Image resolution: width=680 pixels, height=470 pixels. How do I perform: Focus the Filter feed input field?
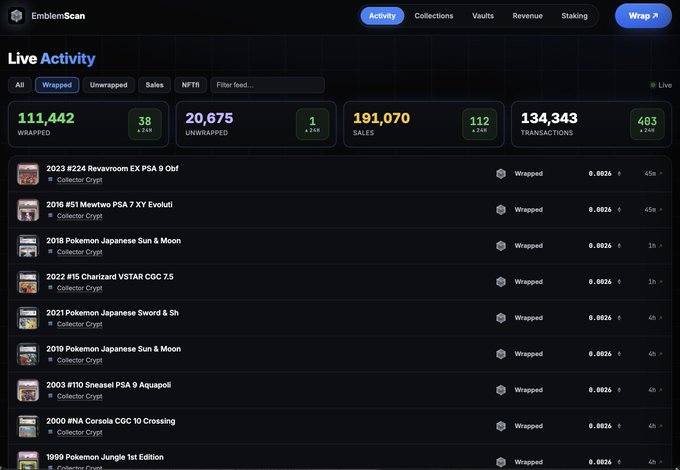[x=268, y=85]
